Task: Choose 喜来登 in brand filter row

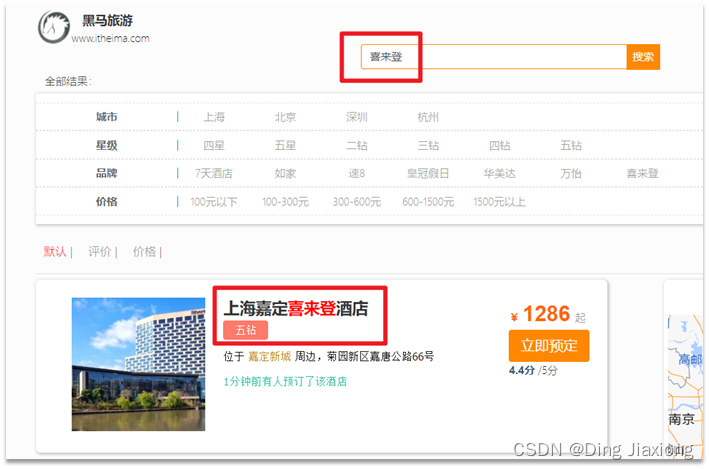Action: click(x=643, y=173)
